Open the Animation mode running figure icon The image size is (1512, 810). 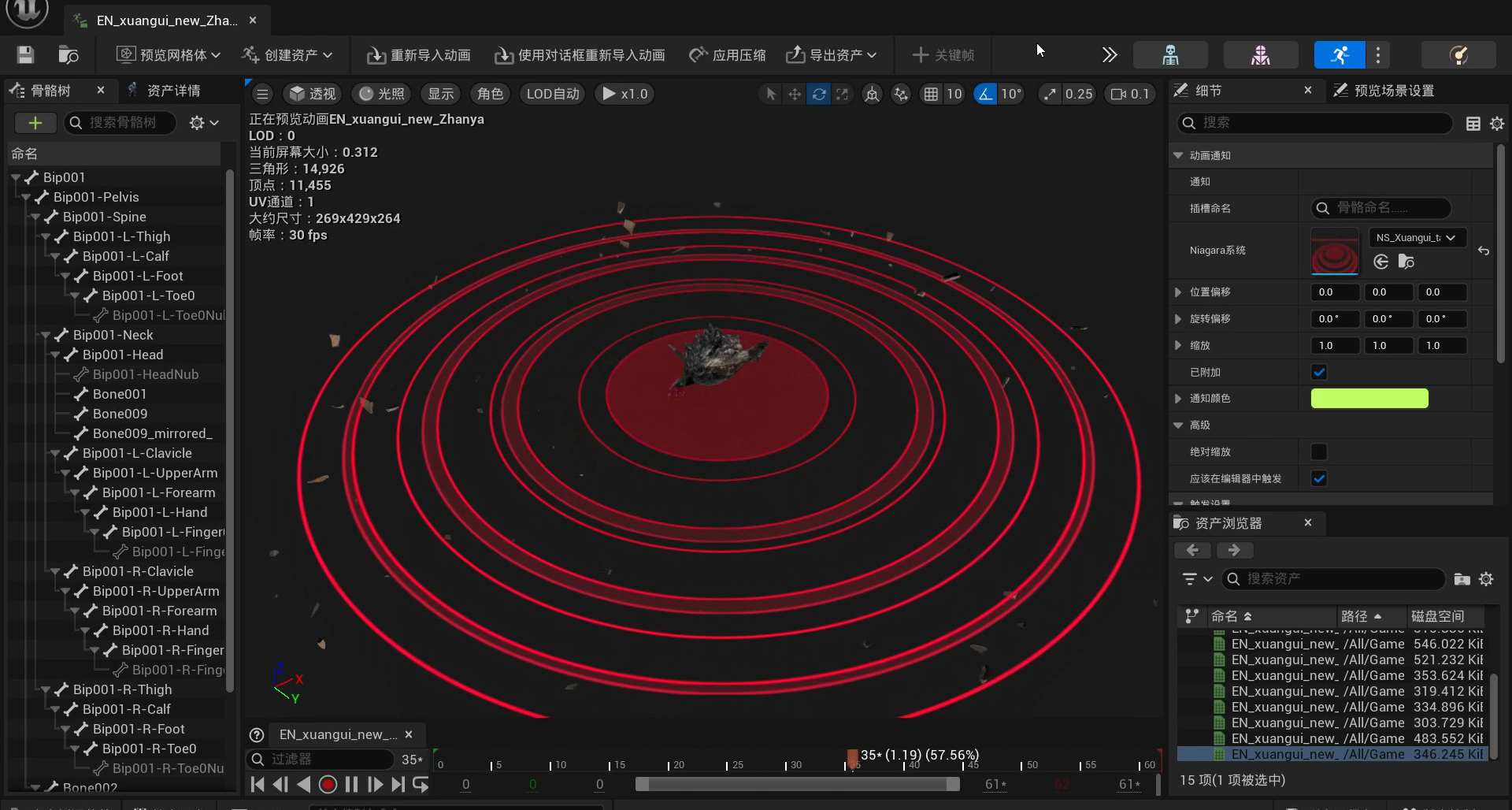coord(1340,55)
